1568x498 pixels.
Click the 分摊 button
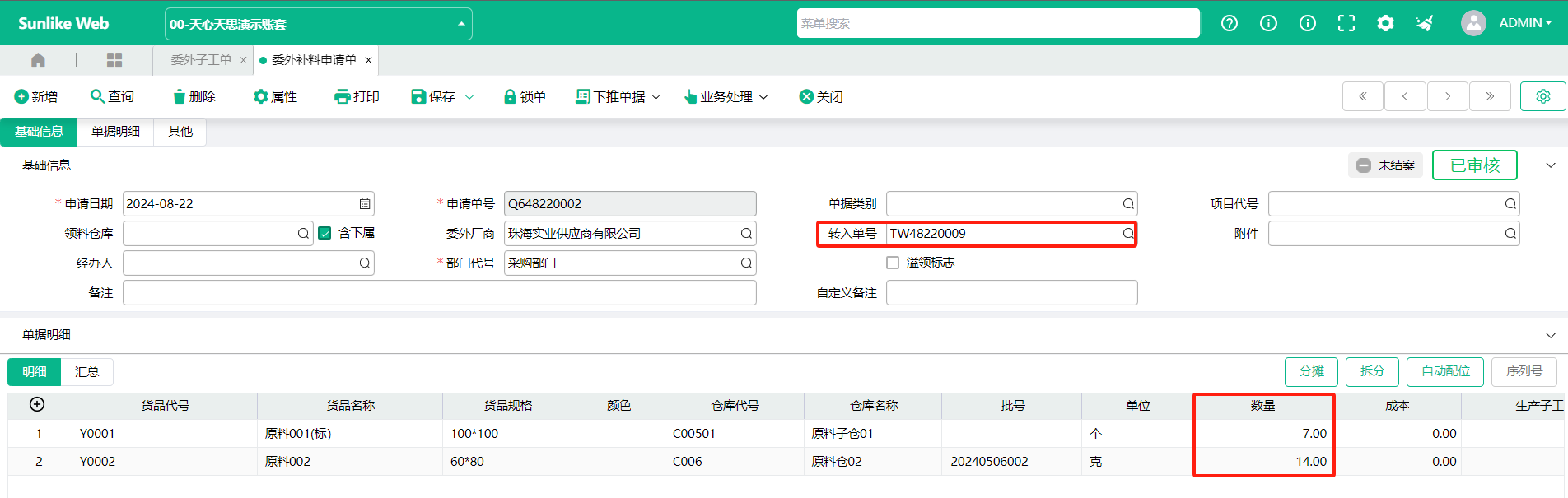pos(1311,371)
